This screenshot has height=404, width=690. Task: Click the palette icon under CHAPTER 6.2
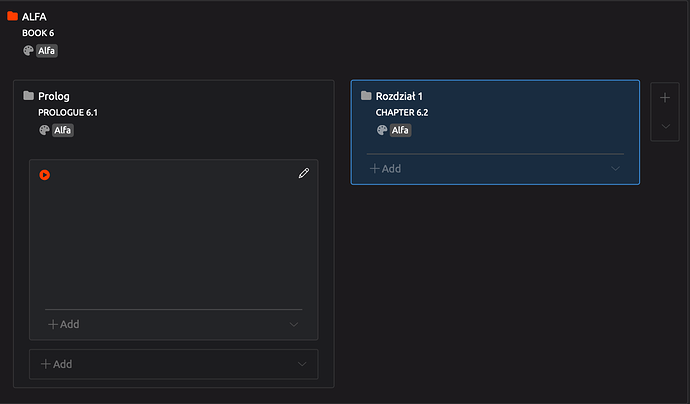(x=382, y=130)
